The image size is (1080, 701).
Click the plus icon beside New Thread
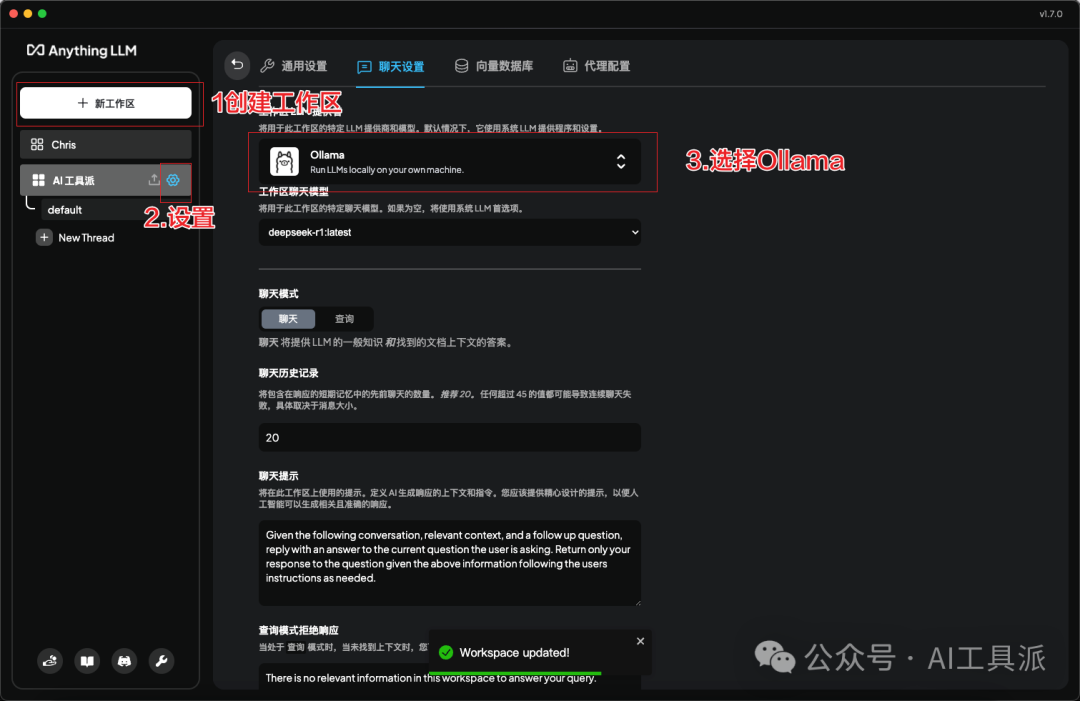tap(44, 238)
